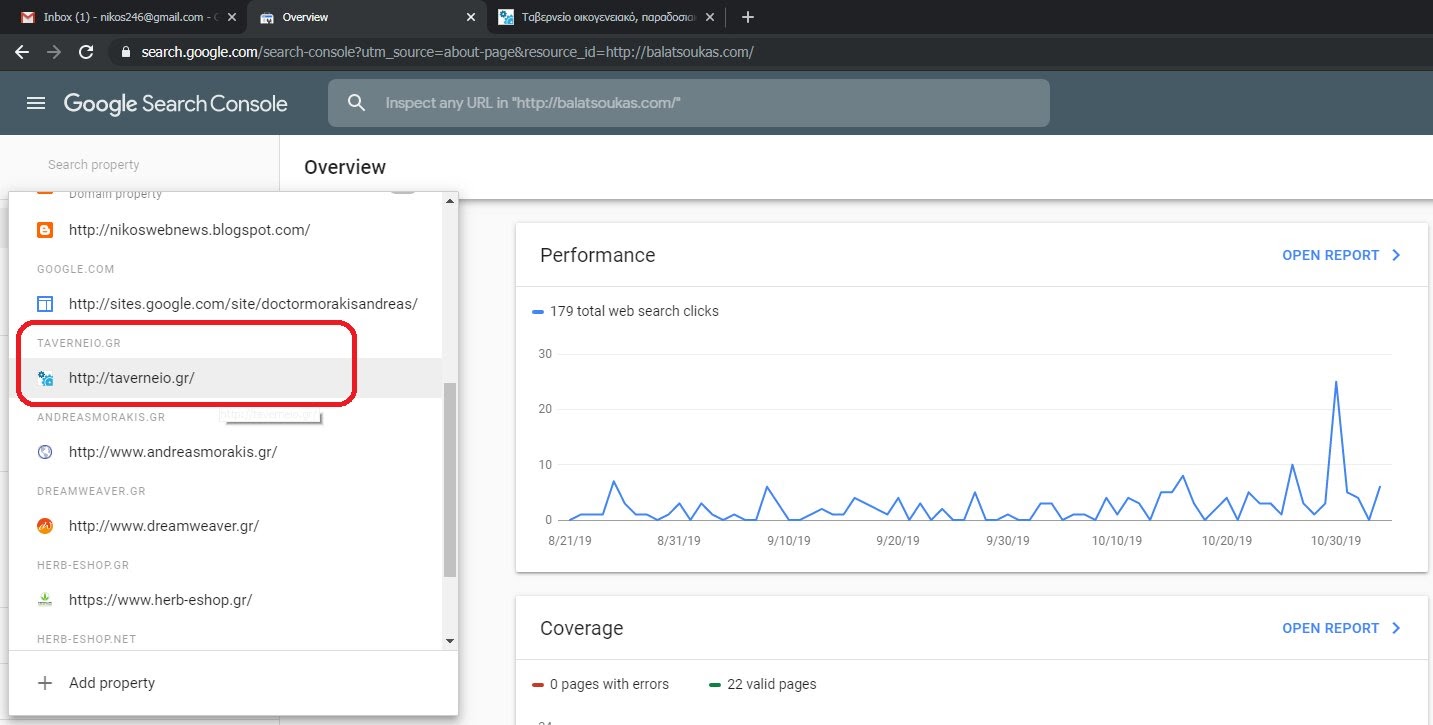Click the GOOGLE.COM group header

pos(76,269)
